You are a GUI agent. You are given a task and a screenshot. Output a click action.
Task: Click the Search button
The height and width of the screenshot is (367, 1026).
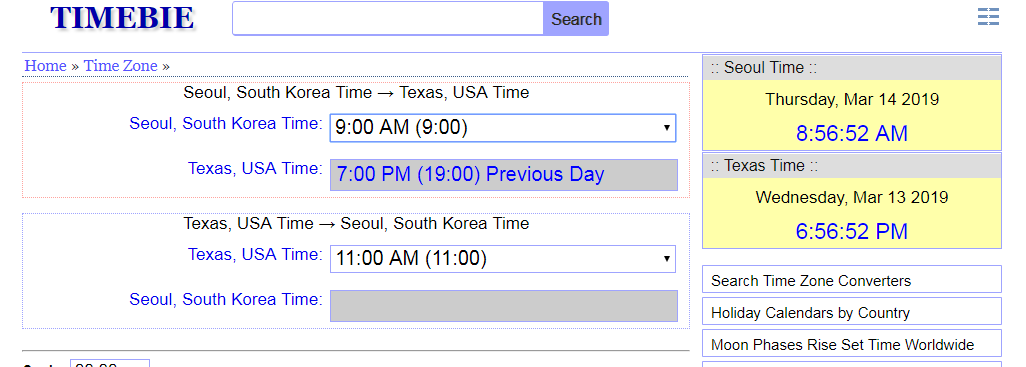tap(576, 19)
